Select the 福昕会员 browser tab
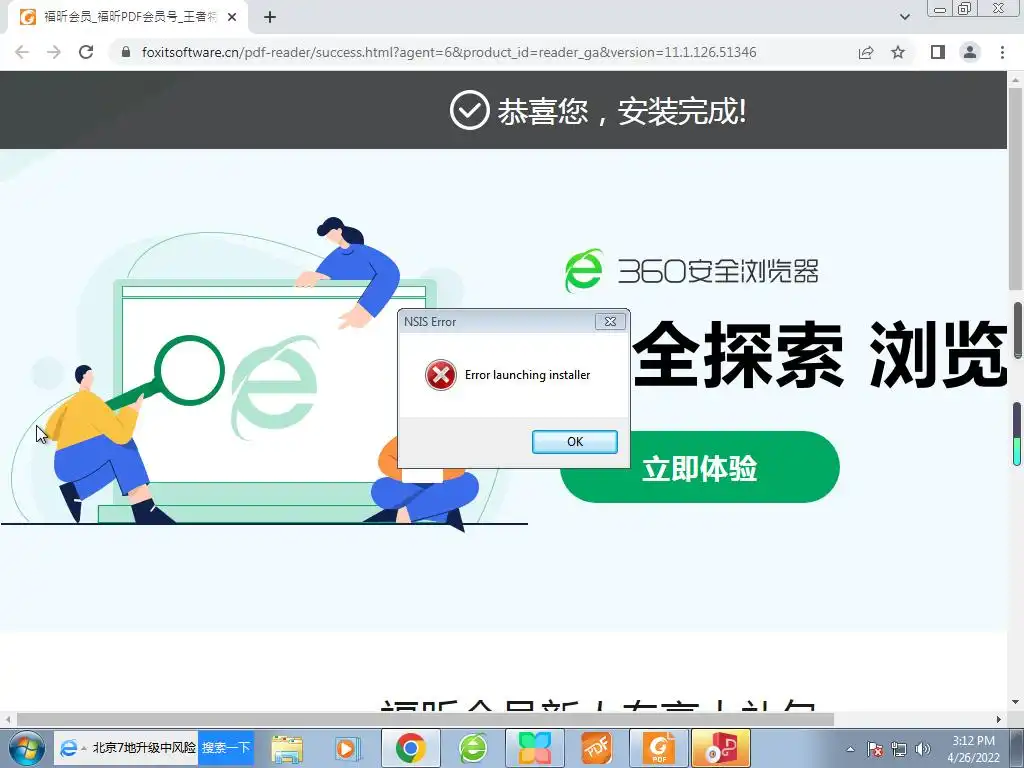Screen dimensions: 1024x768 (x=128, y=18)
